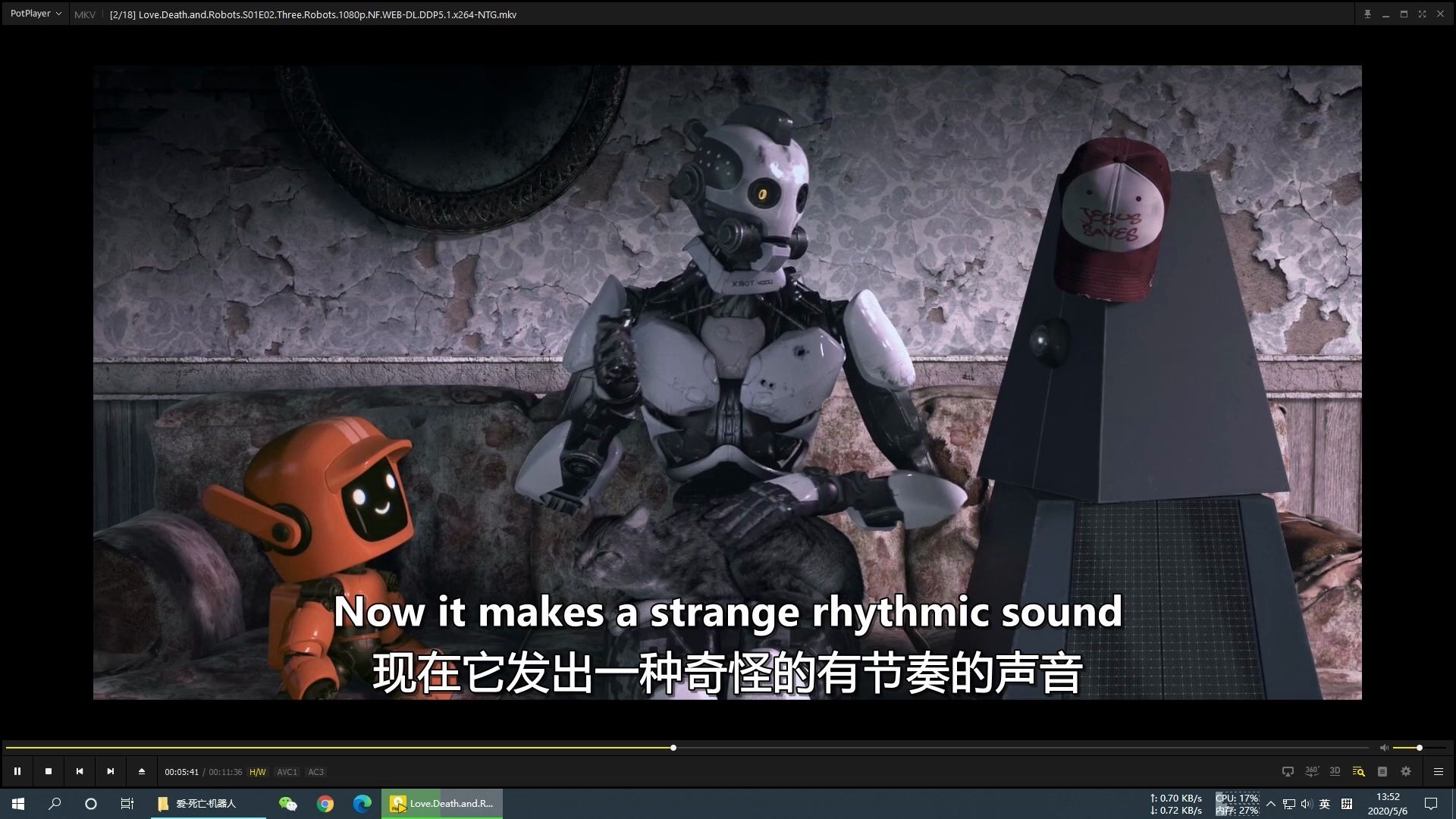The width and height of the screenshot is (1456, 819).
Task: Open Task View on taskbar
Action: [x=127, y=804]
